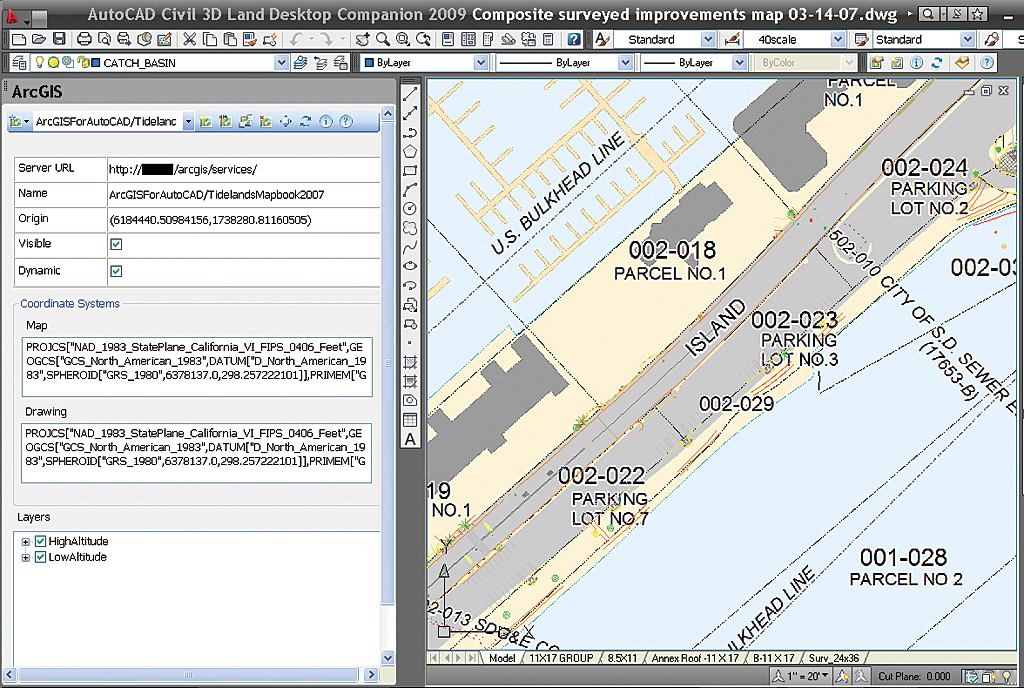Click the ArcGIS panel info icon

point(326,122)
